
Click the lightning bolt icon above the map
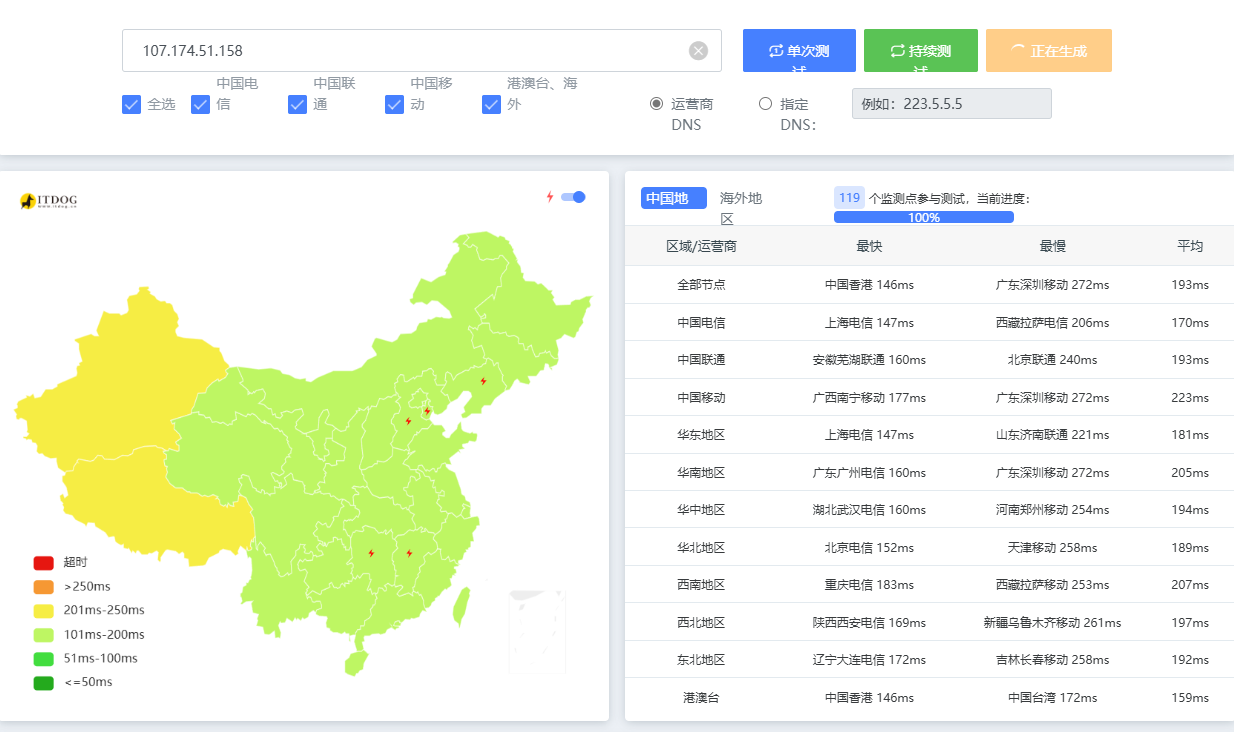548,197
